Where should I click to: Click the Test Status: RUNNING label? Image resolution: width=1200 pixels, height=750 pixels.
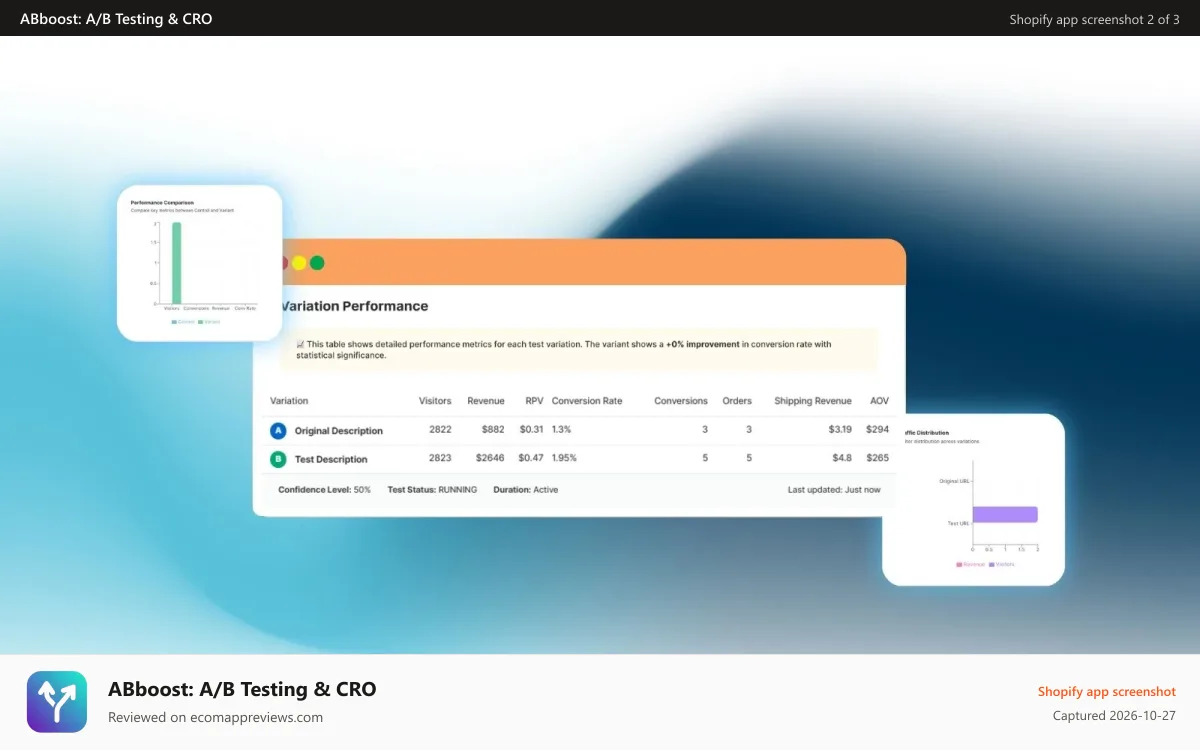tap(432, 490)
